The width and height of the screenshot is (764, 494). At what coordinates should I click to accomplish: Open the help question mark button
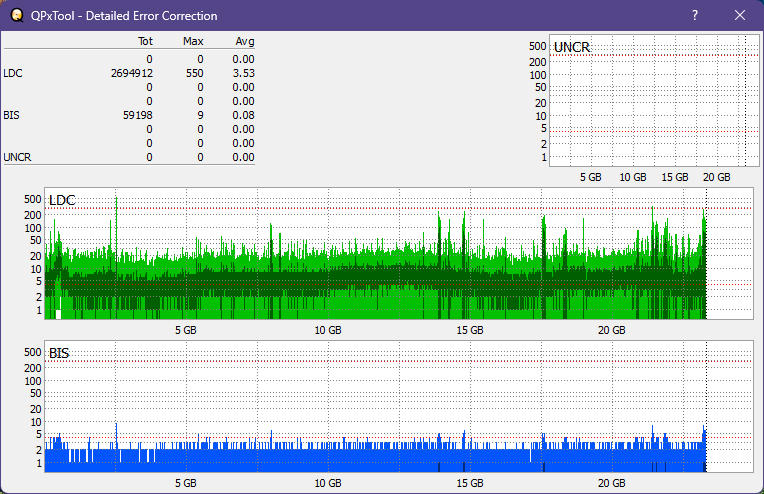(695, 15)
